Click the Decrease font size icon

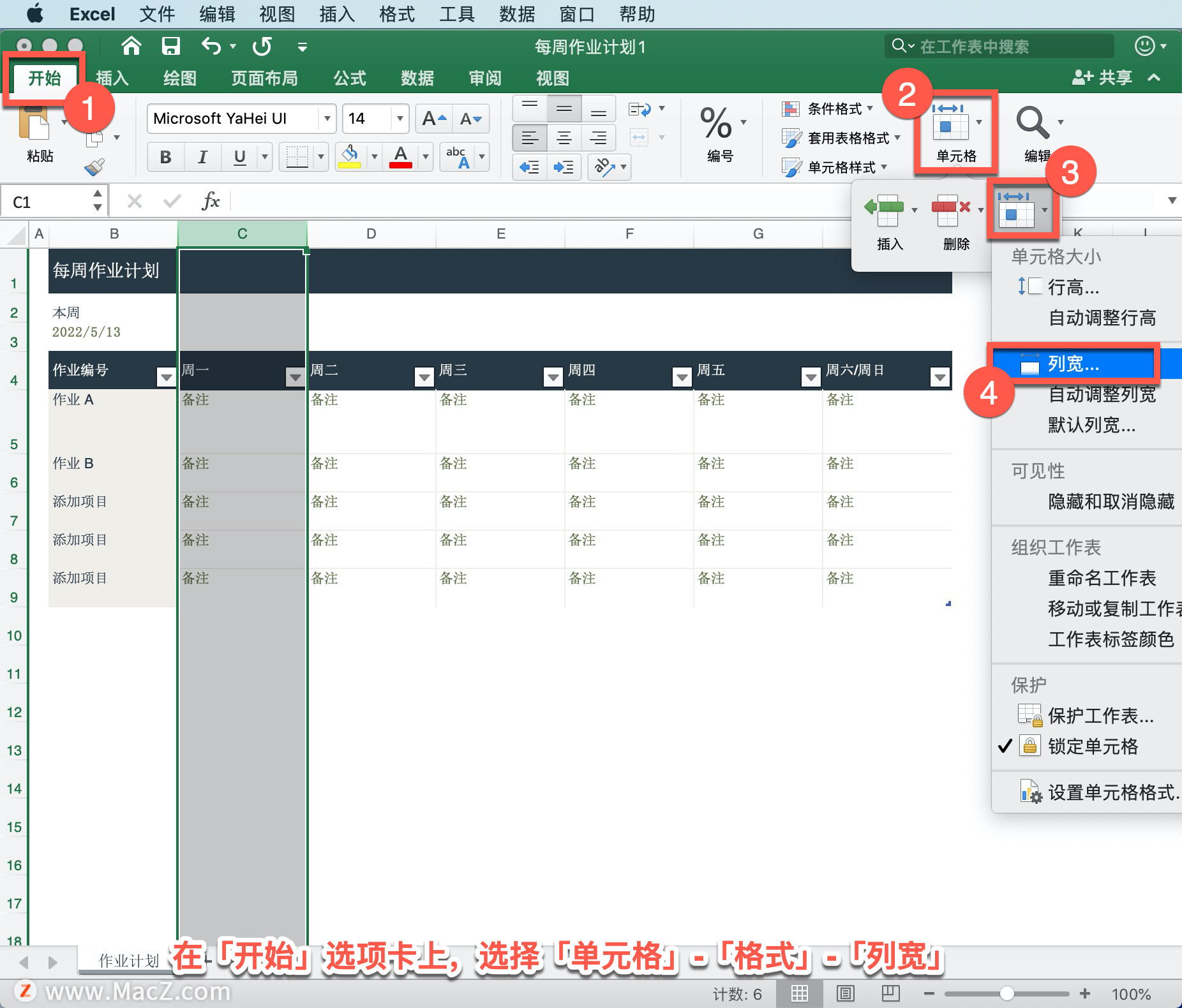click(471, 119)
